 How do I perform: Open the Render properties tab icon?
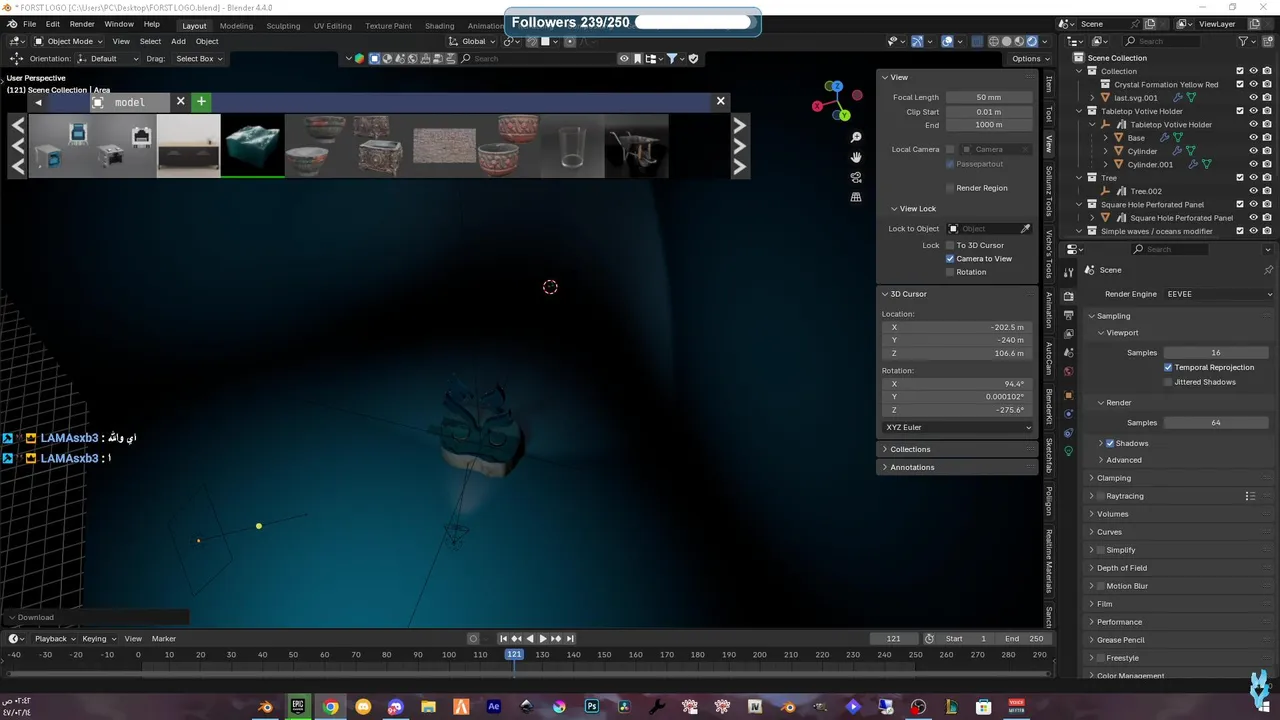(1068, 296)
